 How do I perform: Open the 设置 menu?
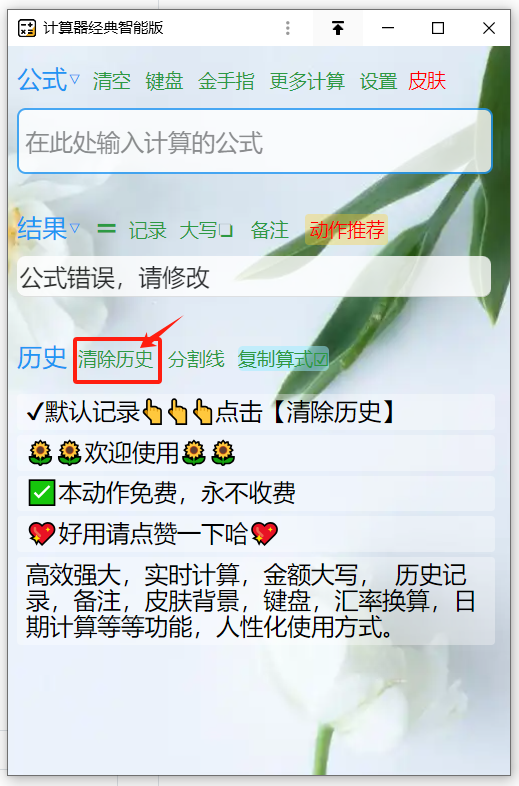[x=379, y=81]
